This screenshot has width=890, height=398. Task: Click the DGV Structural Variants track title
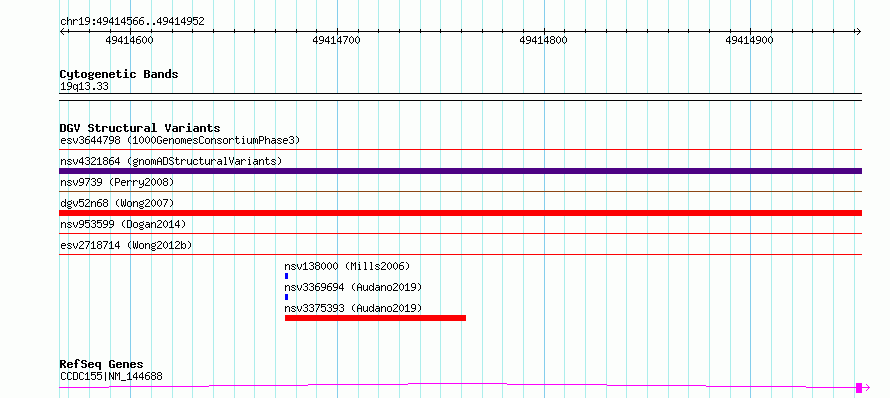[x=140, y=128]
